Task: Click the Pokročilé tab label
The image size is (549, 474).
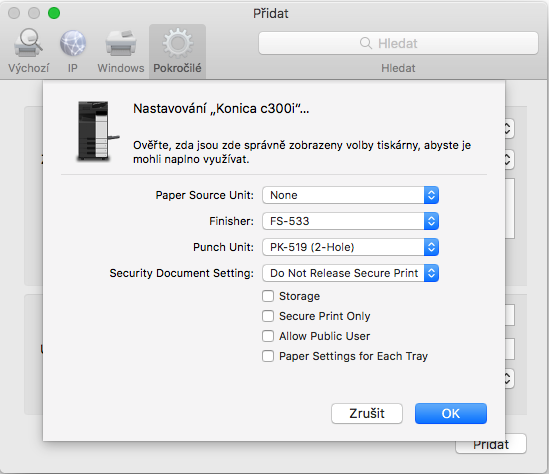Action: [177, 68]
